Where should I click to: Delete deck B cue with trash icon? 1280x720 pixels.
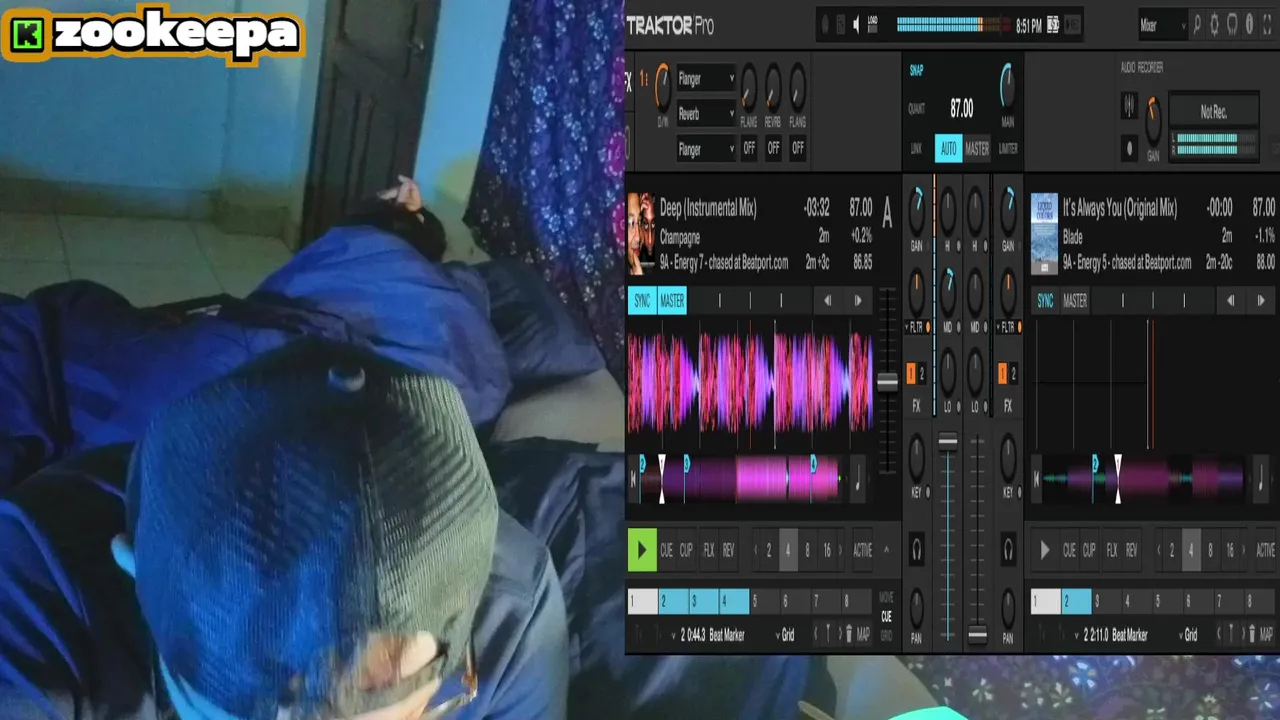pos(1254,634)
